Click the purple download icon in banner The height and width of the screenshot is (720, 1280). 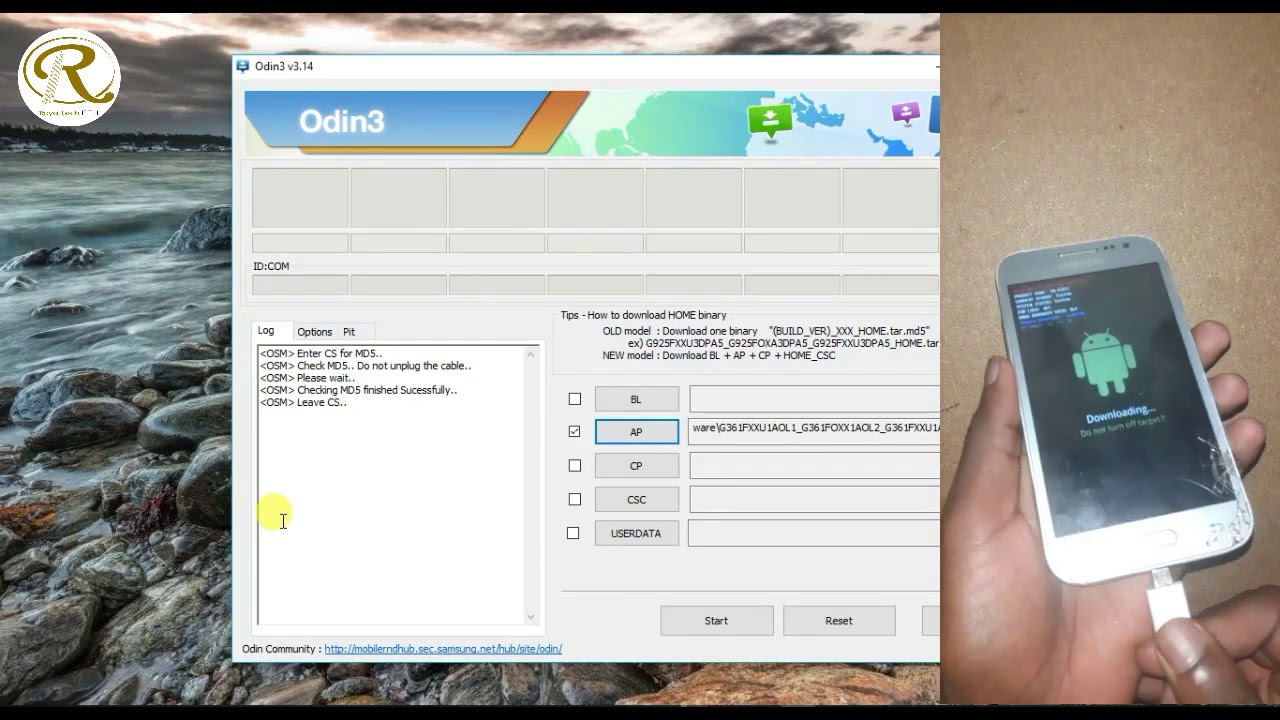(906, 112)
